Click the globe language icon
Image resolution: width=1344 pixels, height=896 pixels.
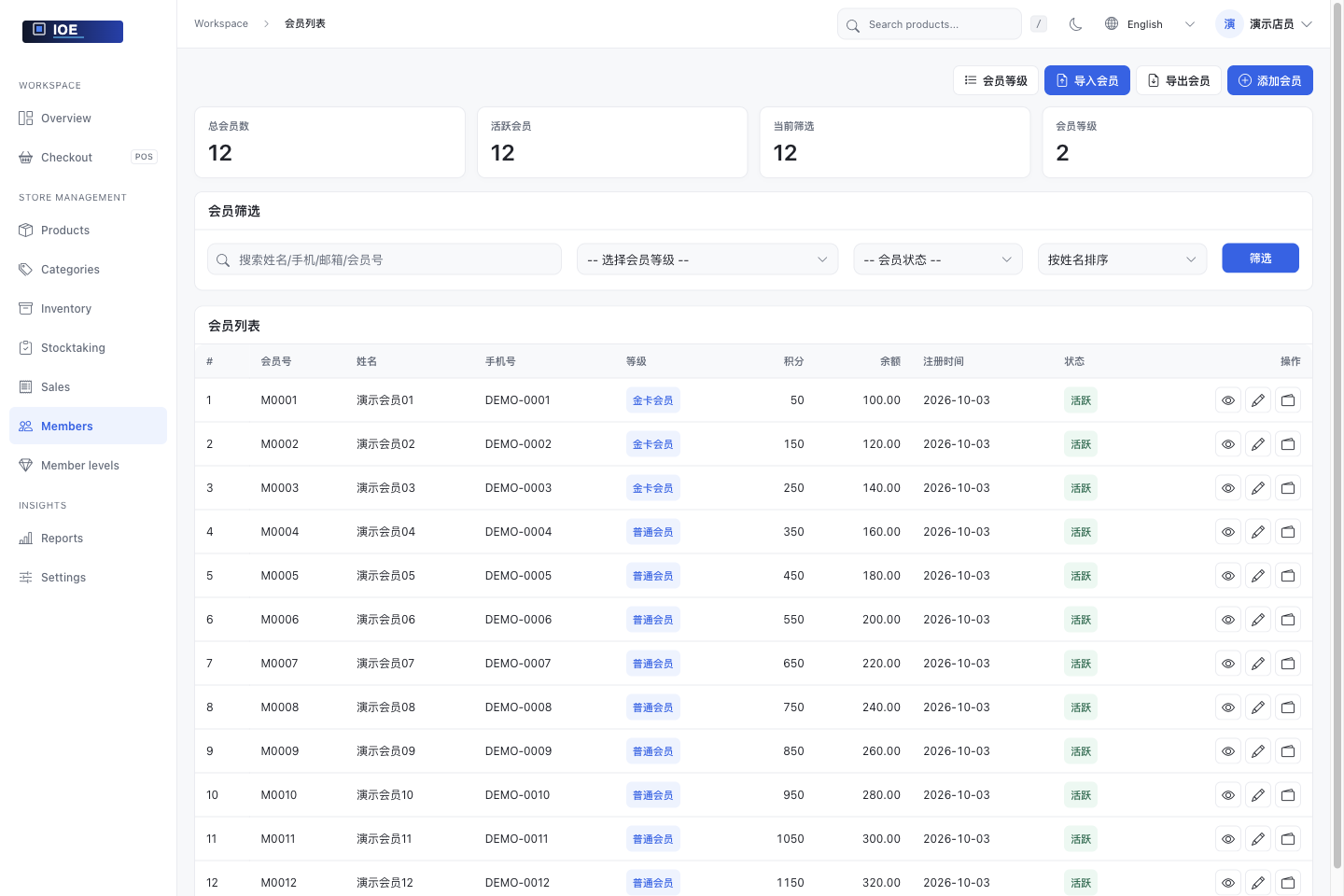pyautogui.click(x=1112, y=24)
